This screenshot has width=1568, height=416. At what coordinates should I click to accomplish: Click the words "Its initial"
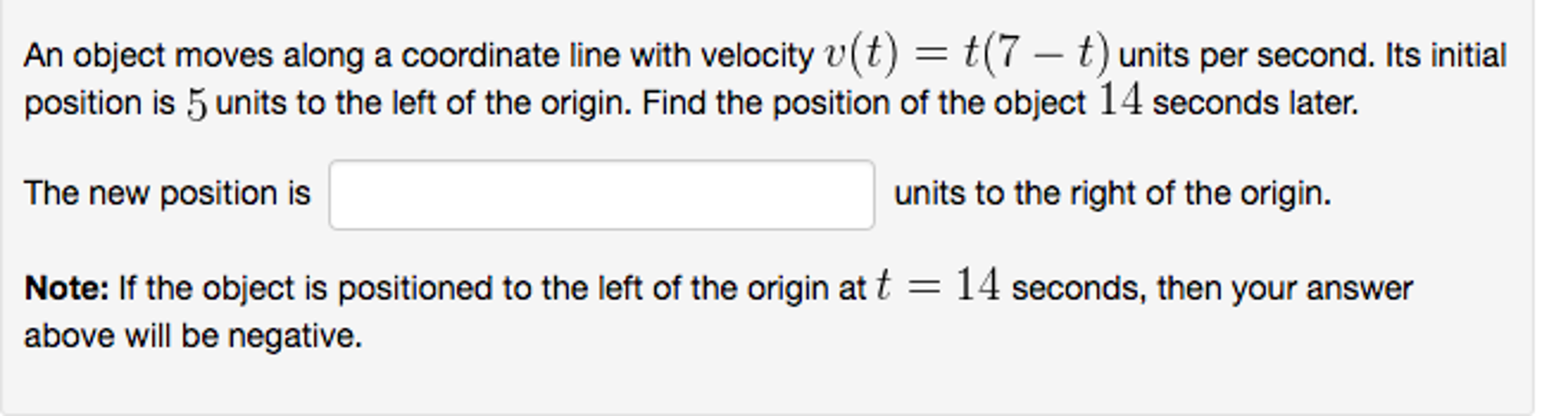coord(1445,56)
